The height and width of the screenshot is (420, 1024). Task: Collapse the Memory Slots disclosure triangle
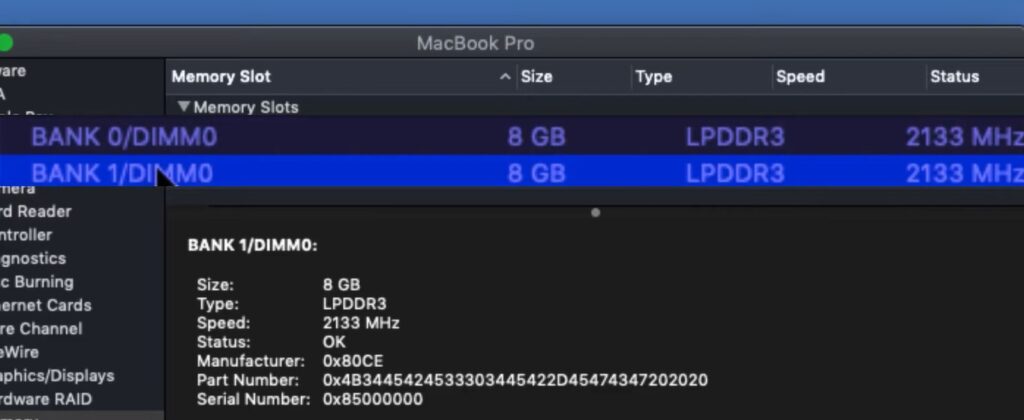(183, 107)
